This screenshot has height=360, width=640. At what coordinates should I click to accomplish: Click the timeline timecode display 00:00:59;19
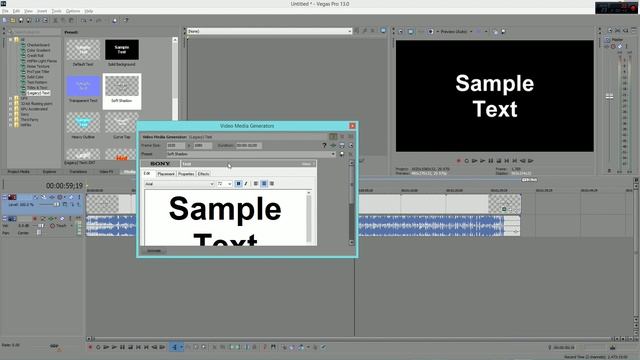[64, 186]
